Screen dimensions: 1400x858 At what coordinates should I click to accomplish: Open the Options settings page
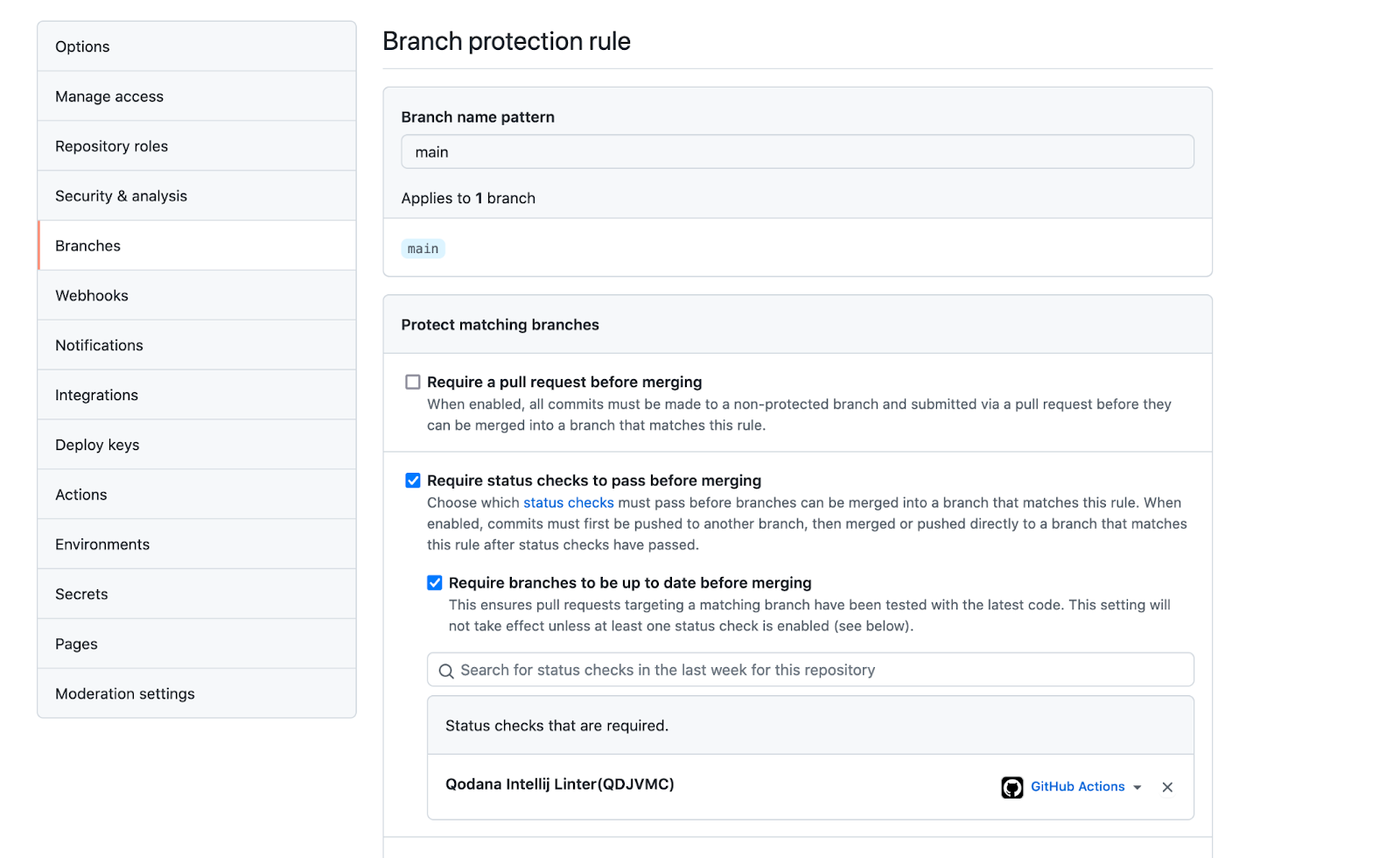pos(196,46)
